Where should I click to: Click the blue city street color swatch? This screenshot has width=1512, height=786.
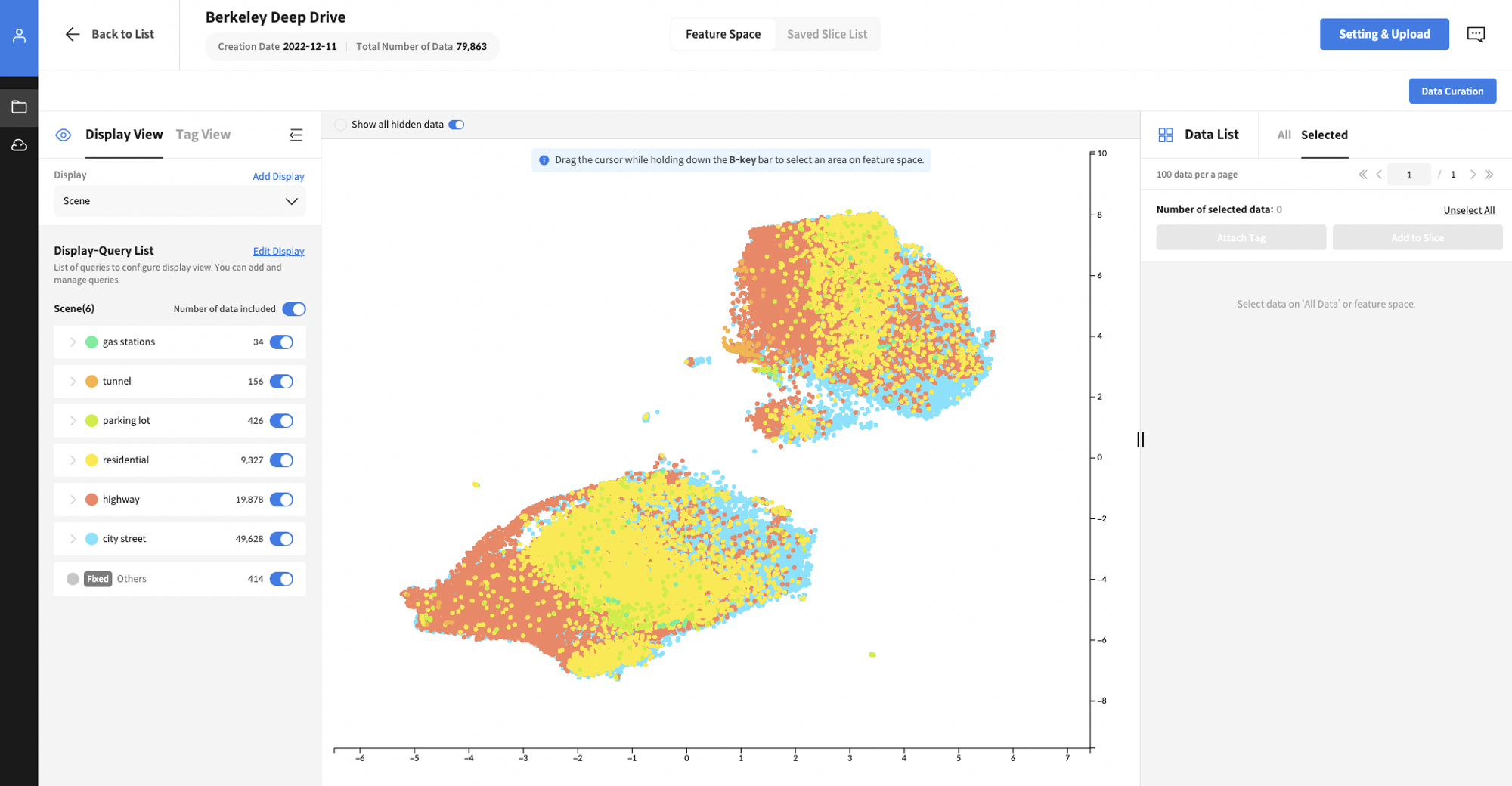point(91,539)
